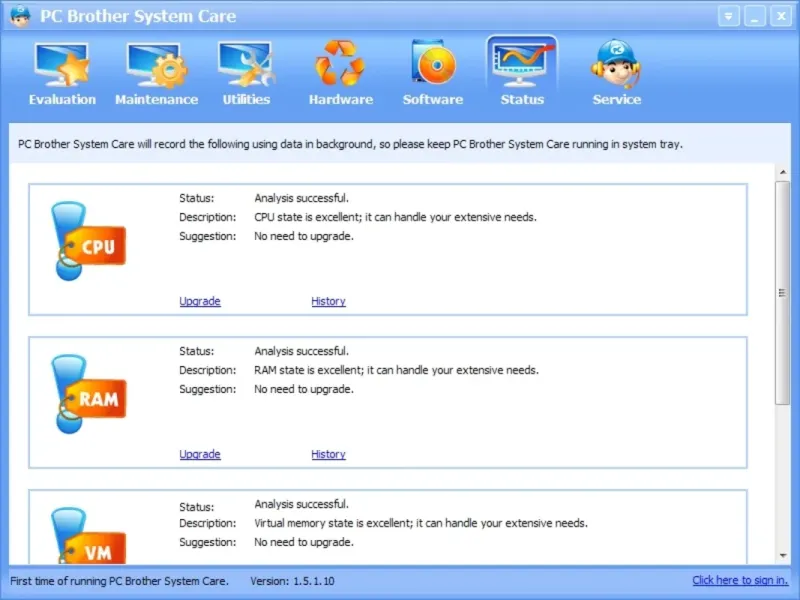Viewport: 800px width, 600px height.
Task: Click the 'Evaluation' tab label text
Action: pos(62,99)
